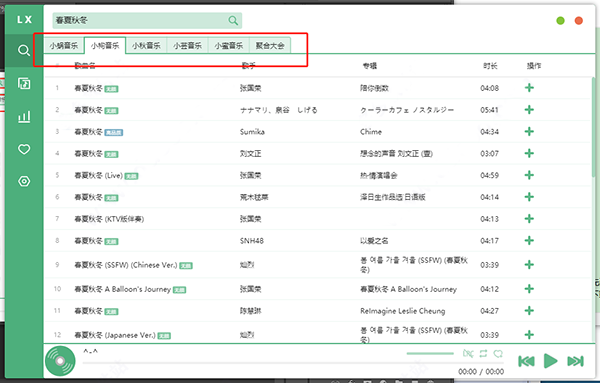Select the artist ナナマリ、泉谷 しげる
The height and width of the screenshot is (383, 600).
279,110
